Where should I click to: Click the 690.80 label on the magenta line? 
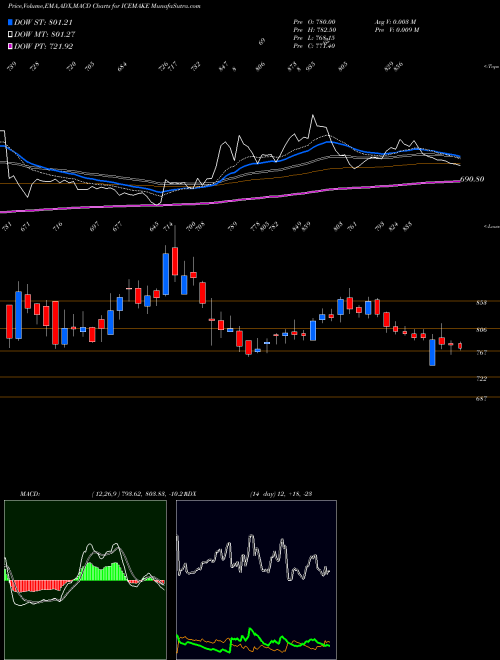coord(472,179)
